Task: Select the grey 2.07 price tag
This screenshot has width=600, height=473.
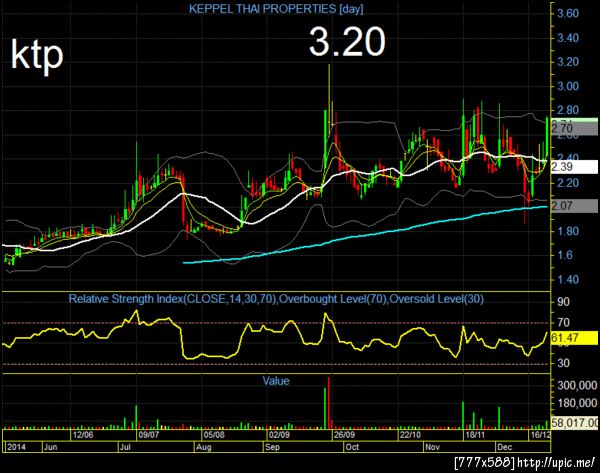Action: click(x=574, y=206)
